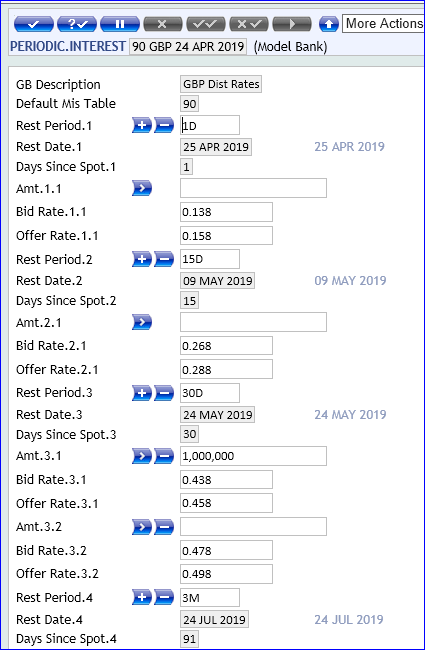Screen dimensions: 425x650
Task: Expand sub-value for Amt.2.1
Action: pos(142,322)
